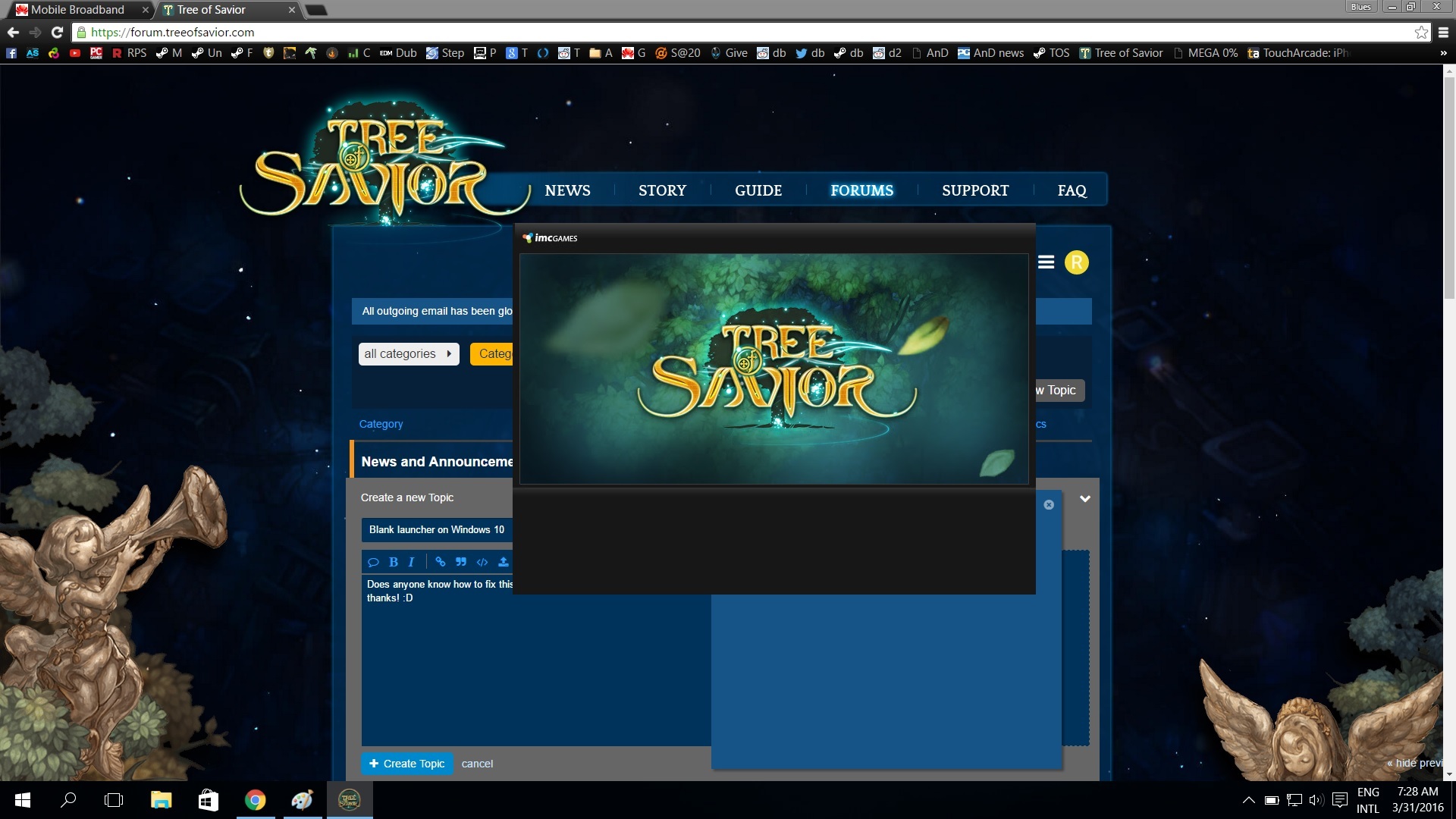Viewport: 1456px width, 819px height.
Task: Open the all categories dropdown
Action: 408,354
